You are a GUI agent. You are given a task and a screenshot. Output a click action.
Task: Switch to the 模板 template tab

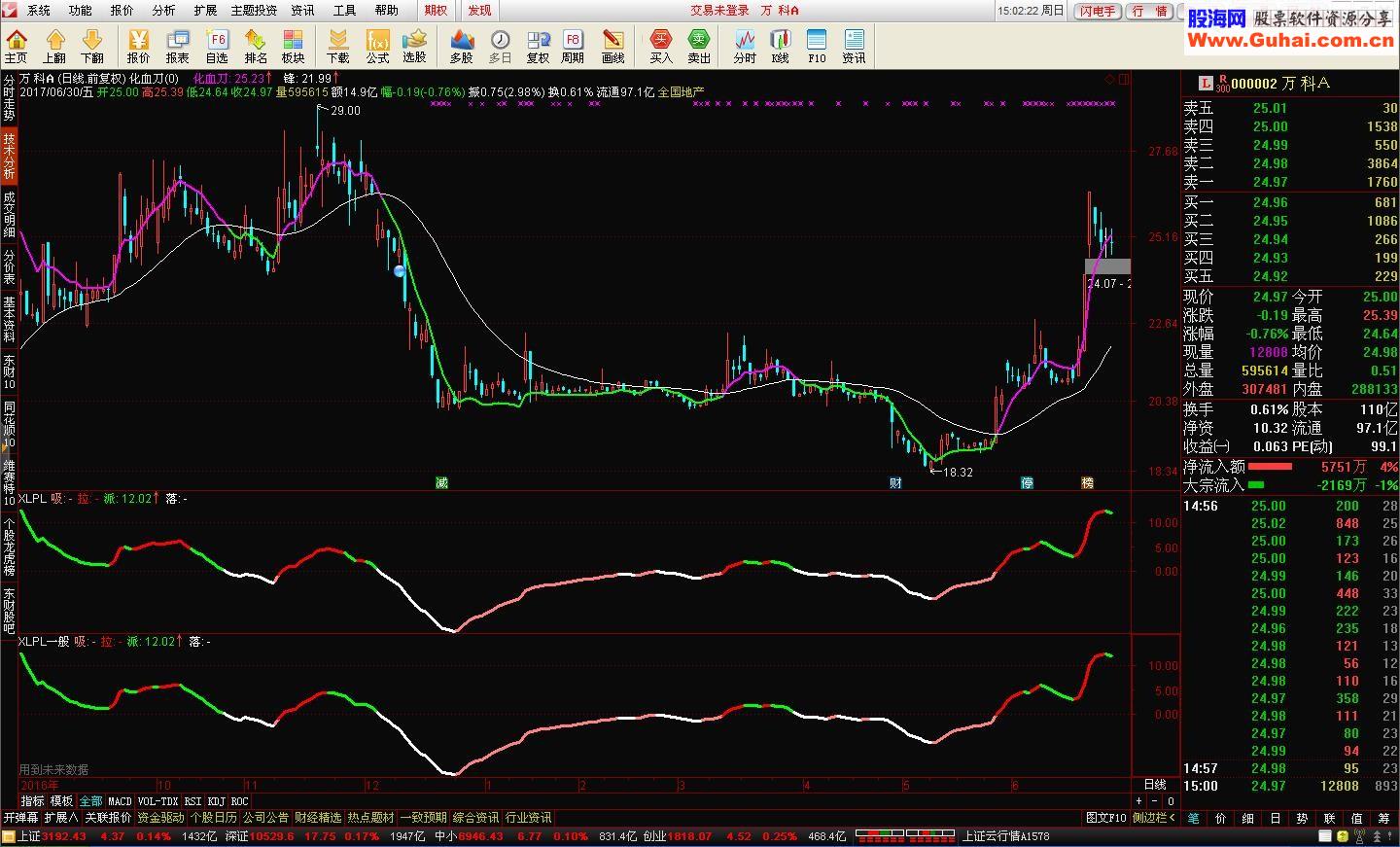(61, 801)
